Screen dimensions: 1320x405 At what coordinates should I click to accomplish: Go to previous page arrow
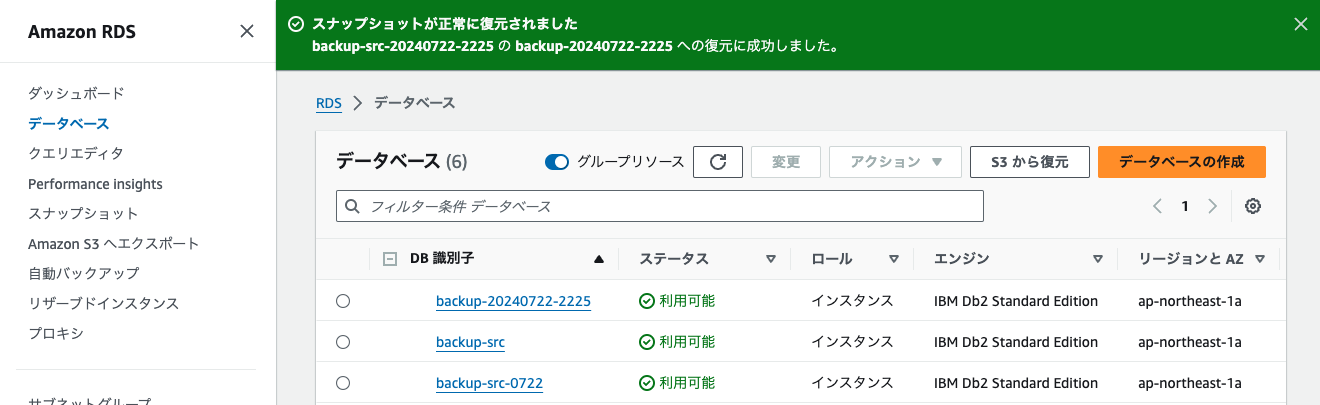click(1157, 206)
